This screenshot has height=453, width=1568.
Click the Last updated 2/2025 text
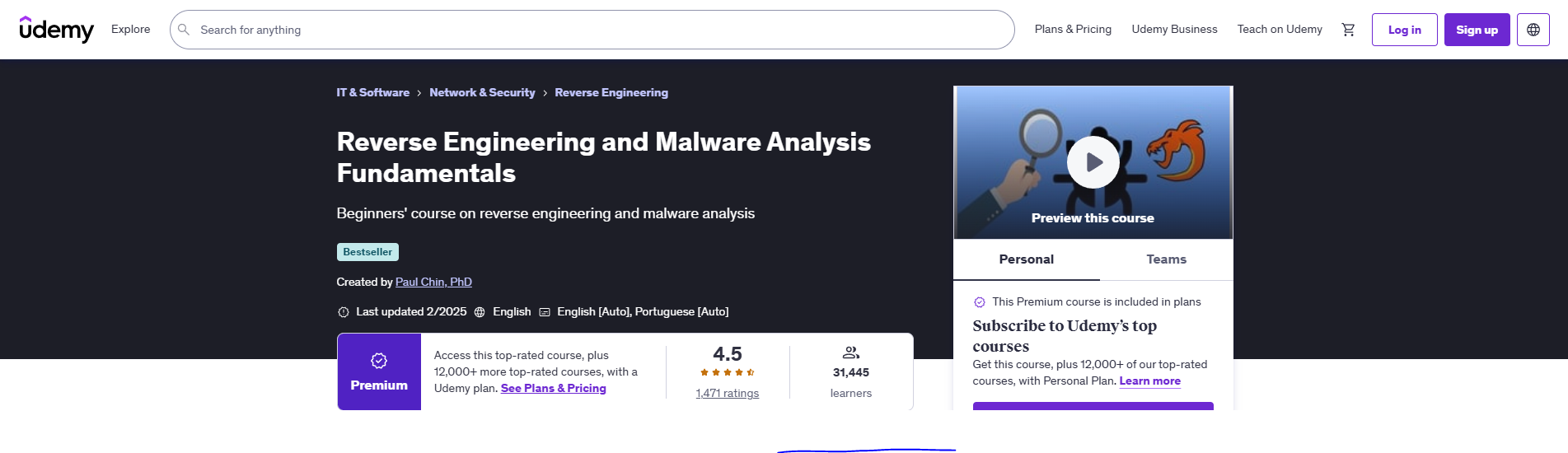pos(411,312)
